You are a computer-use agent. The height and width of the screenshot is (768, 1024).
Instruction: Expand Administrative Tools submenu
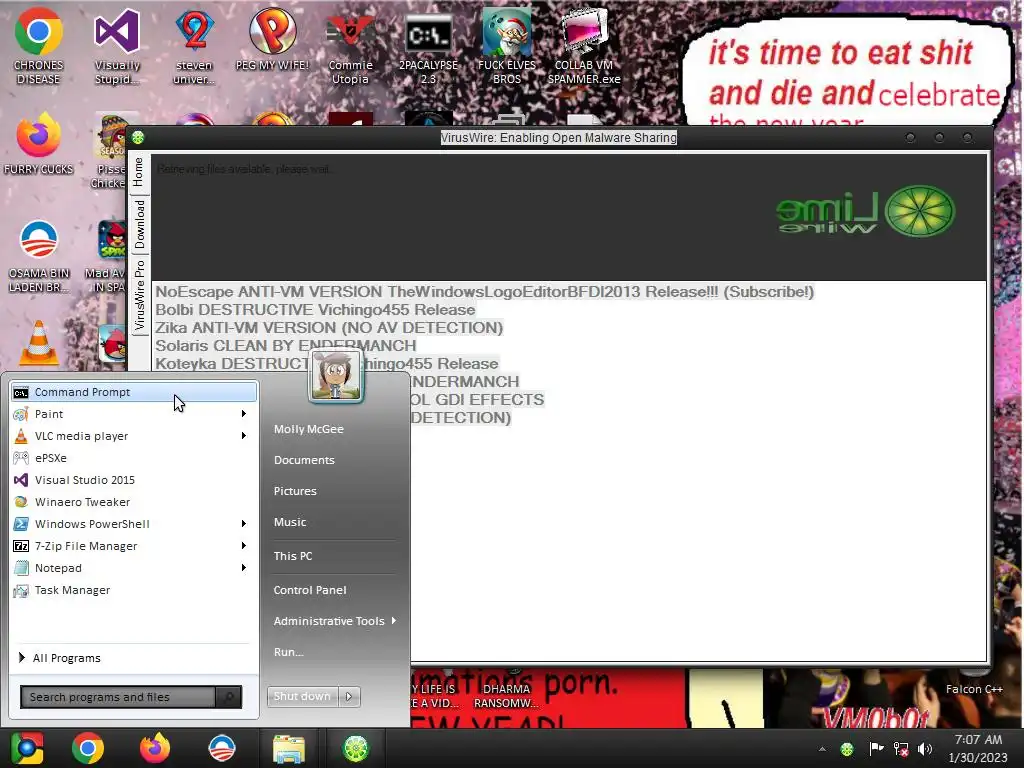click(335, 621)
